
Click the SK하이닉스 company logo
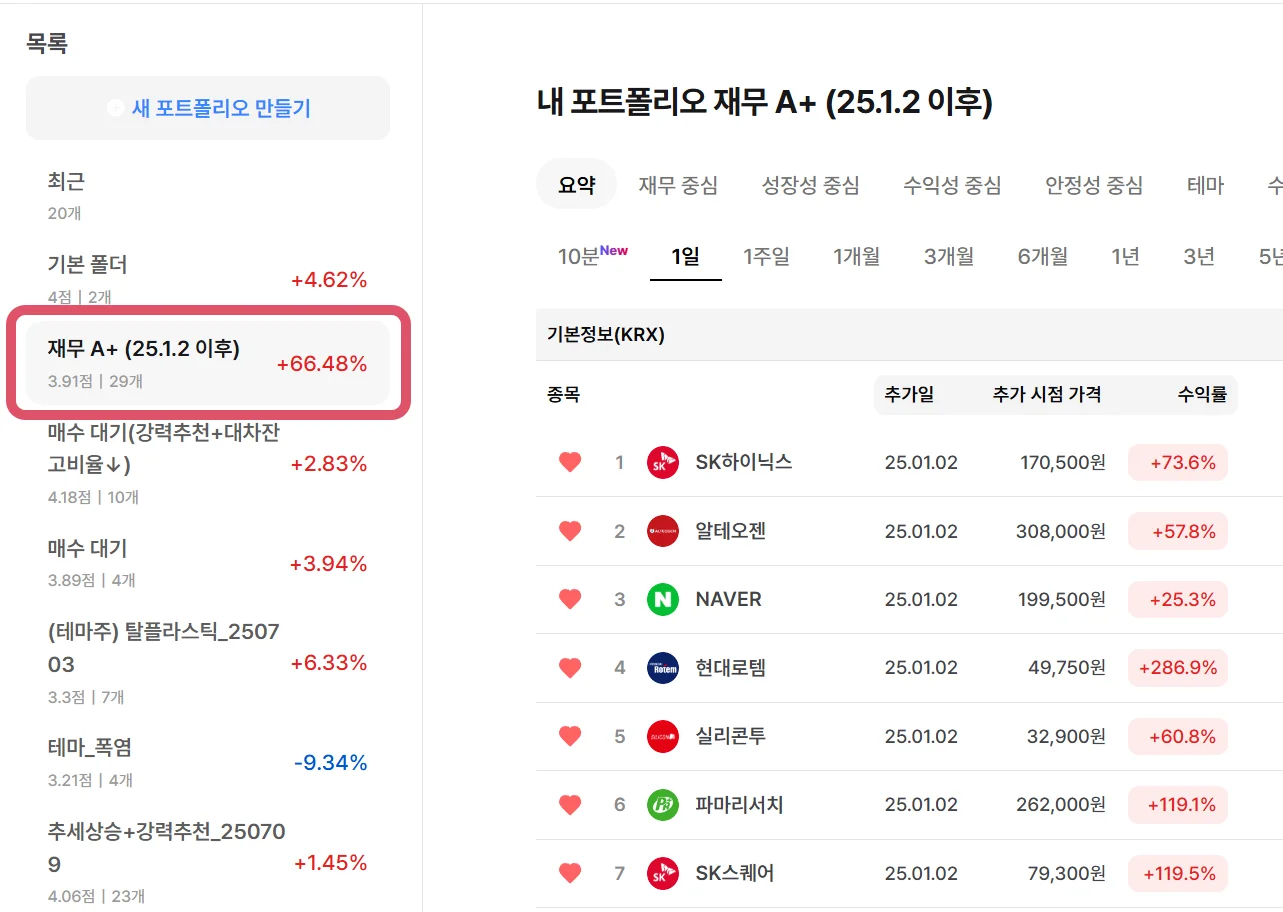663,463
